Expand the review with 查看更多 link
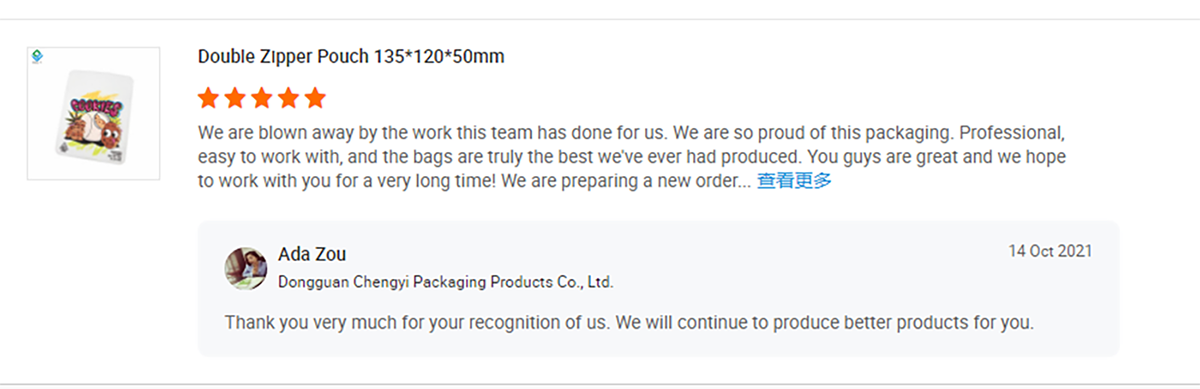This screenshot has height=389, width=1200. pos(794,181)
